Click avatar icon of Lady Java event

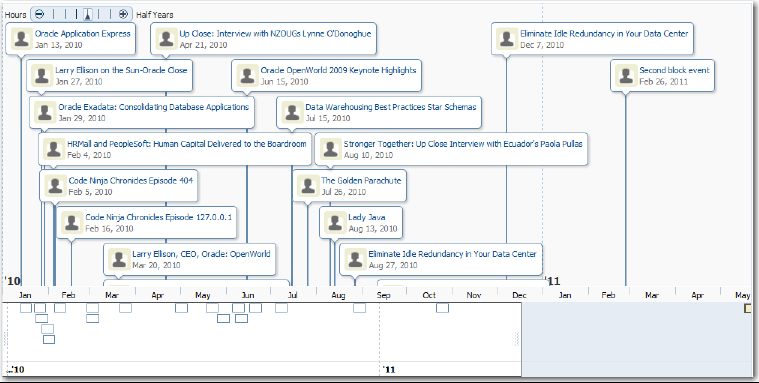click(335, 223)
